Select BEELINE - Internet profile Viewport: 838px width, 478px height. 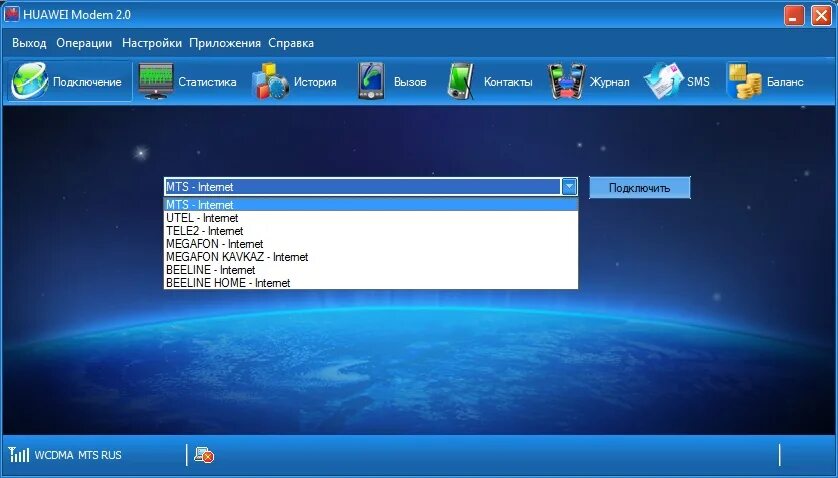click(371, 270)
